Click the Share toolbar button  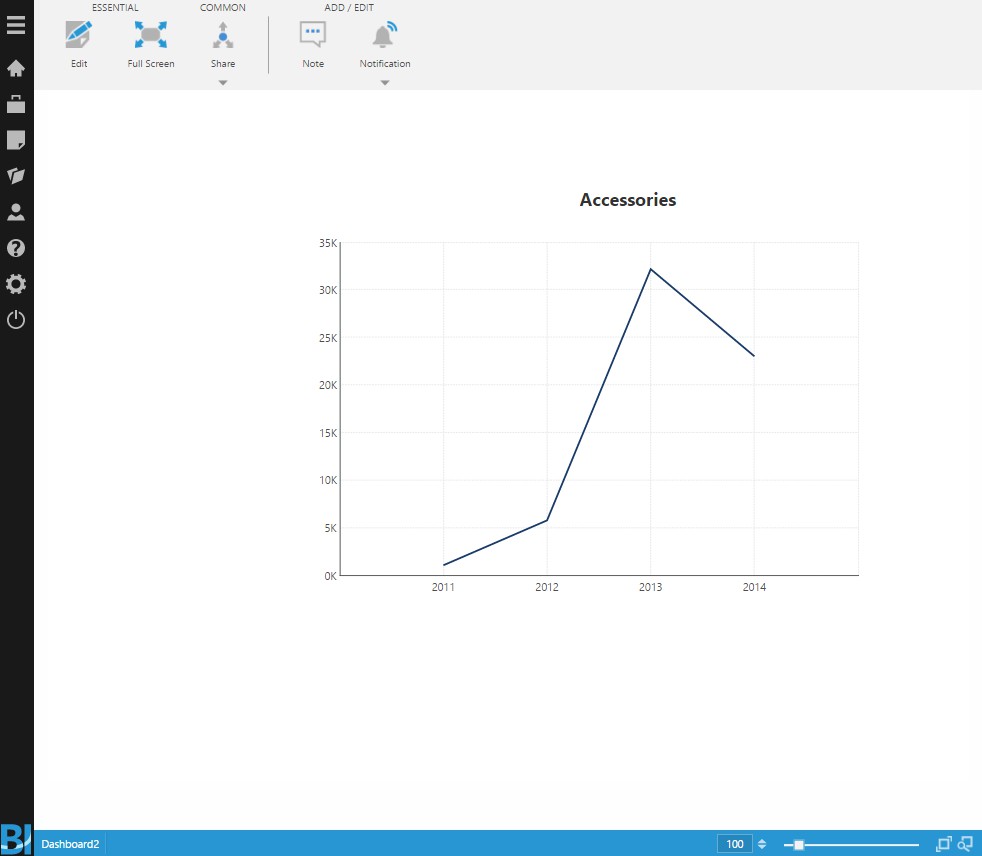[223, 44]
